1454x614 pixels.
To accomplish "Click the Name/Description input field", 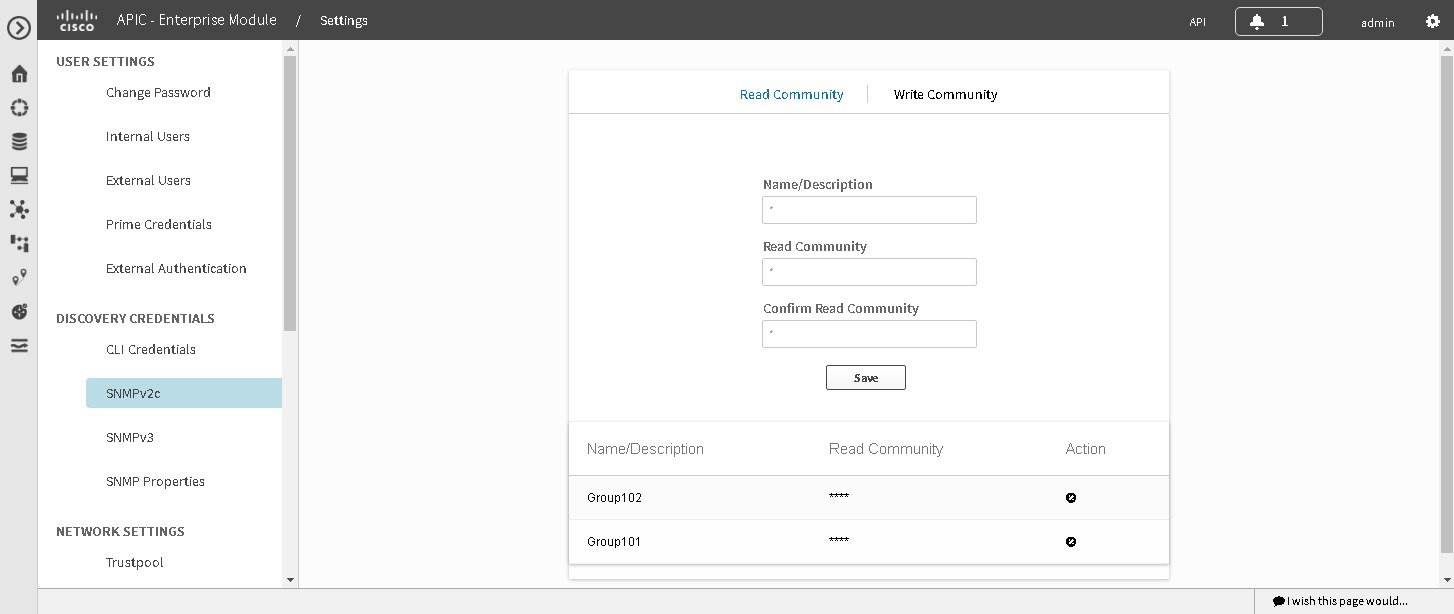I will [868, 210].
